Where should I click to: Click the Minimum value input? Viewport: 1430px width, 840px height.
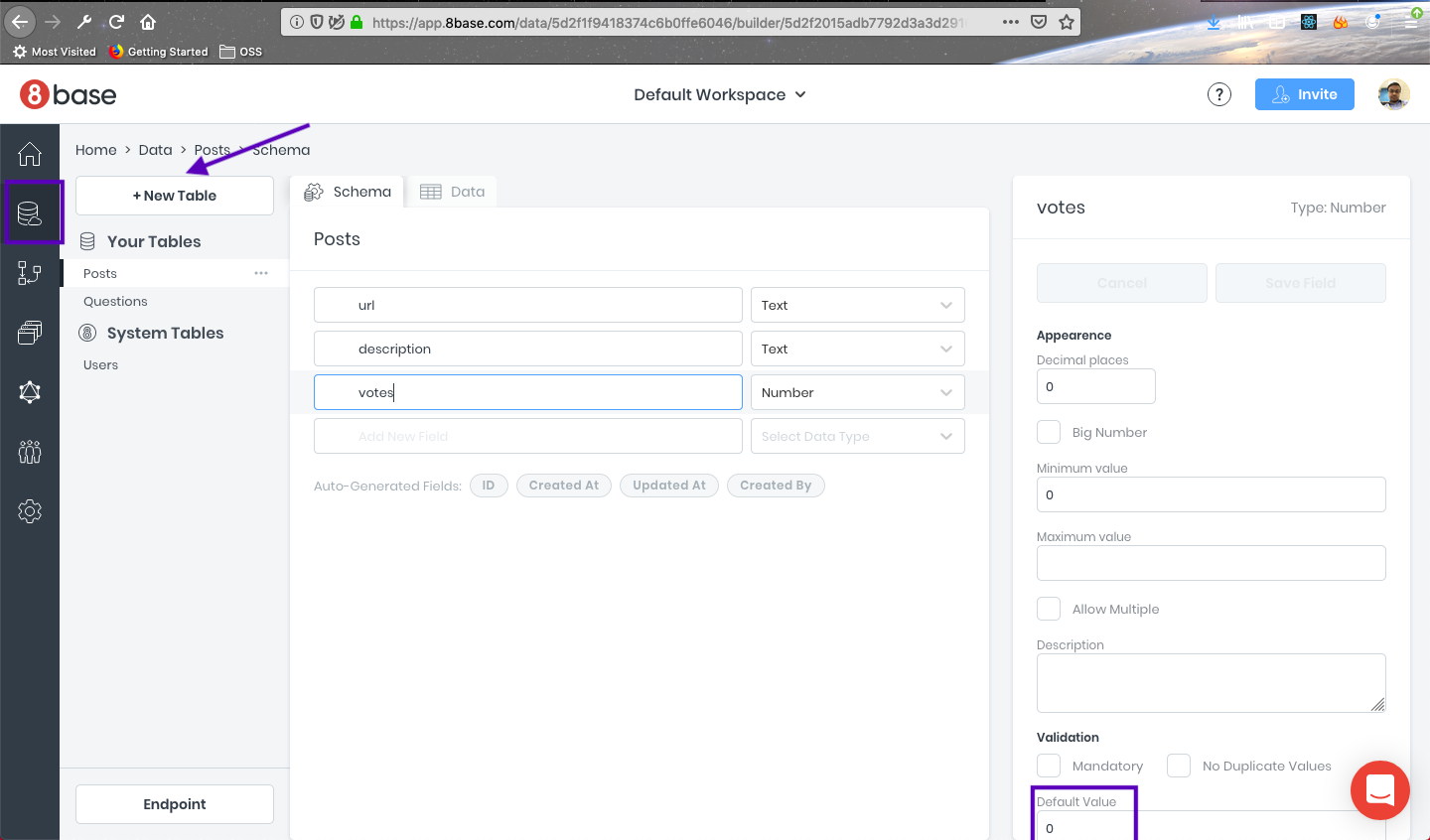pyautogui.click(x=1212, y=494)
